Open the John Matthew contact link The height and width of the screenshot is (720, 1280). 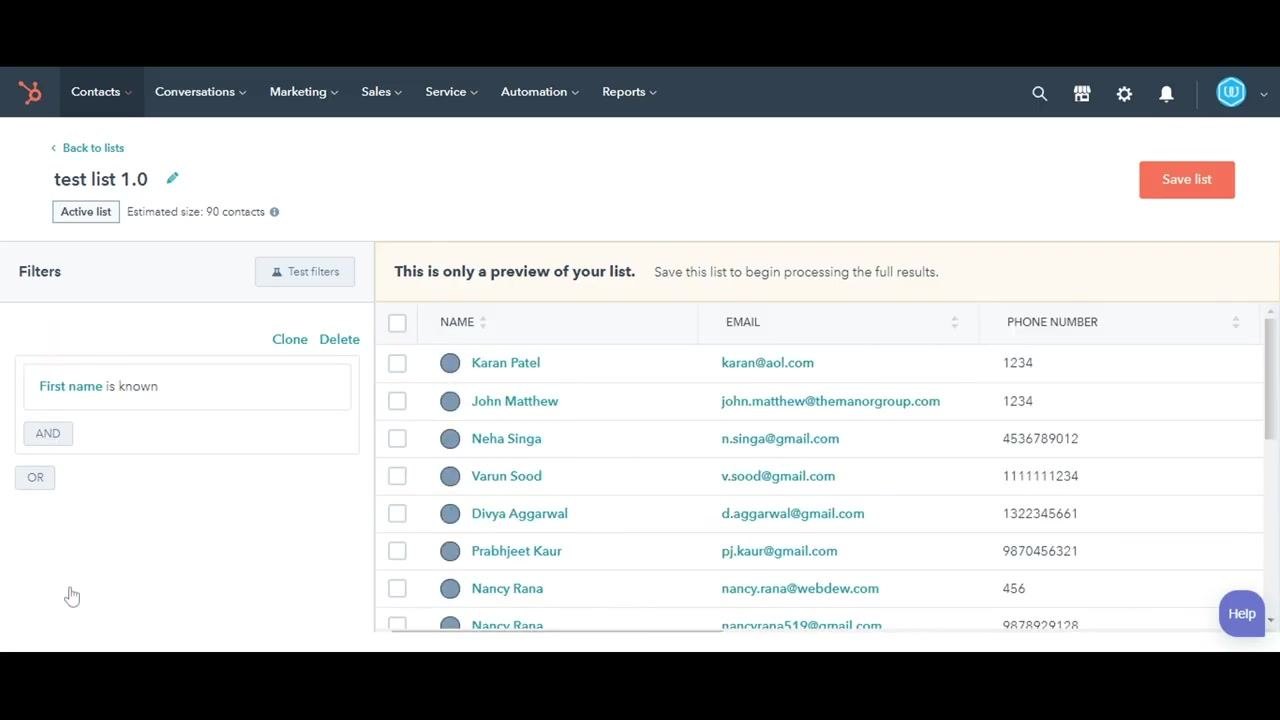pyautogui.click(x=515, y=401)
